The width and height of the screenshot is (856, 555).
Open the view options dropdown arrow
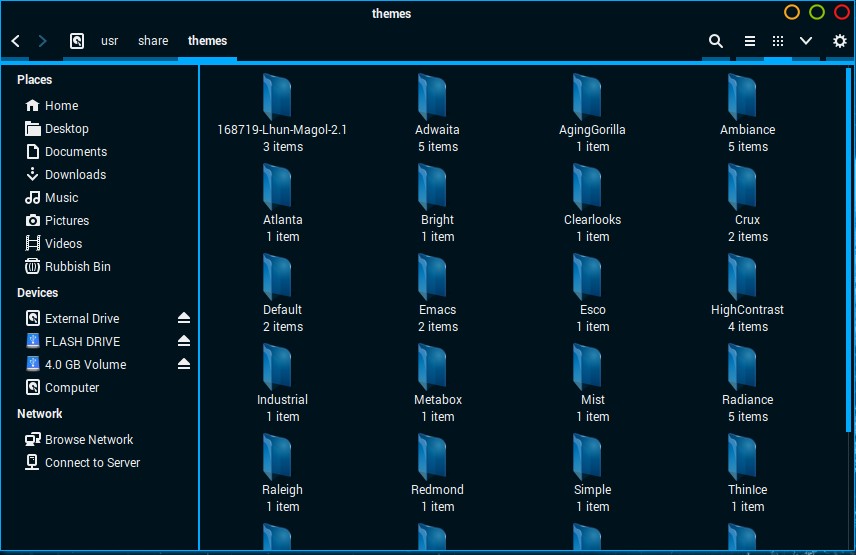point(806,41)
